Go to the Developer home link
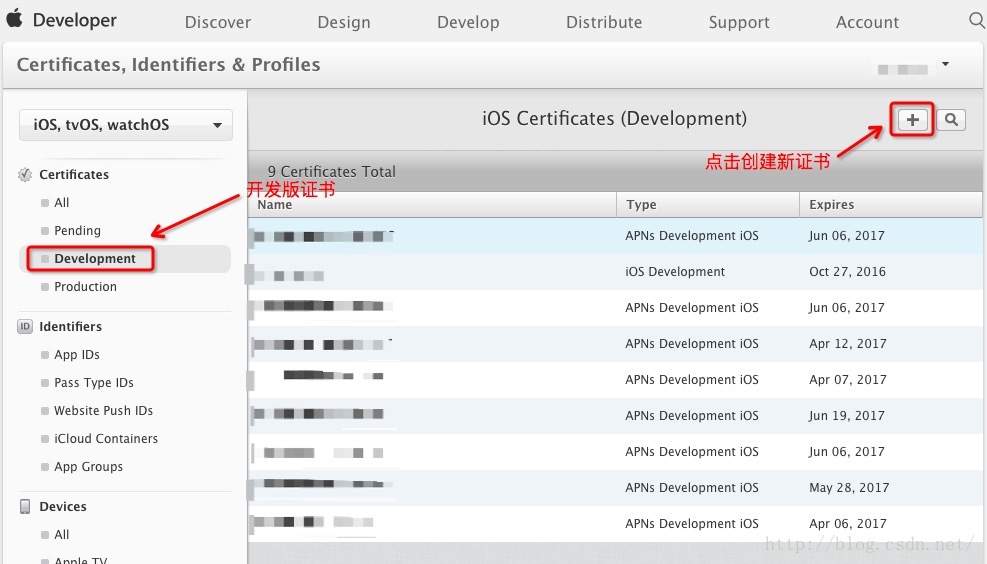Screen dimensions: 987x564 tap(74, 20)
